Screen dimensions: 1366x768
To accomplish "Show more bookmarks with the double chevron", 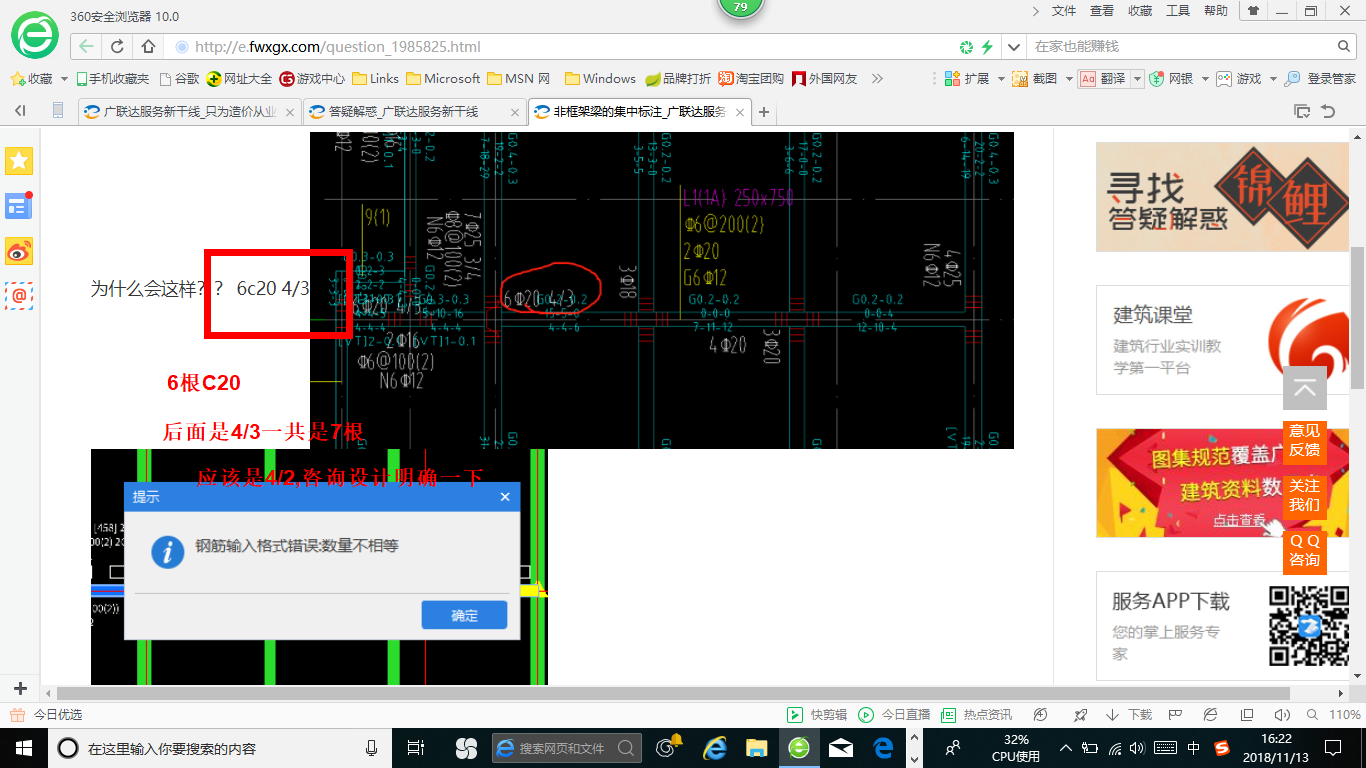I will coord(877,78).
